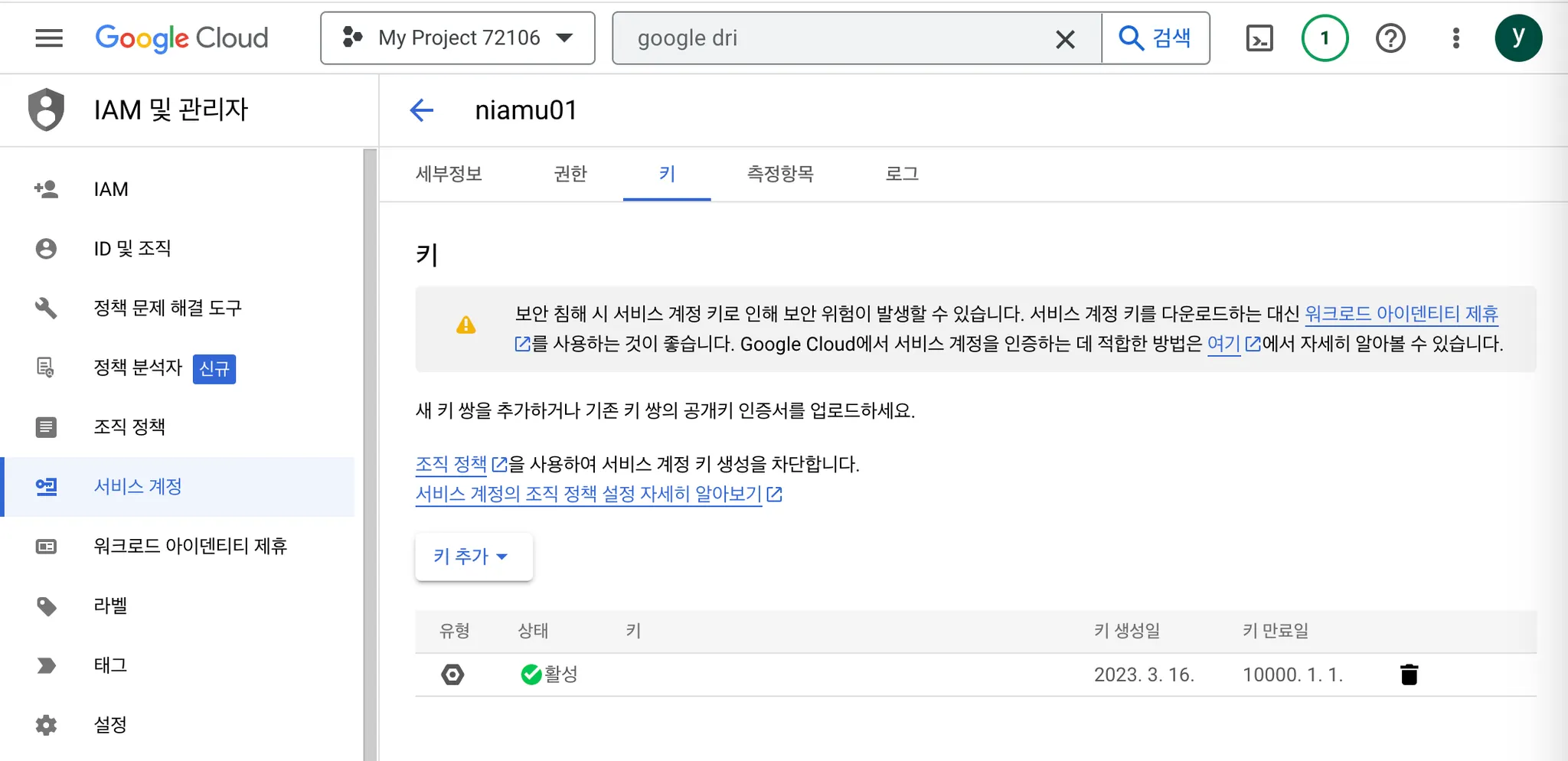Click the 상태 column header
This screenshot has height=761, width=1568.
533,631
